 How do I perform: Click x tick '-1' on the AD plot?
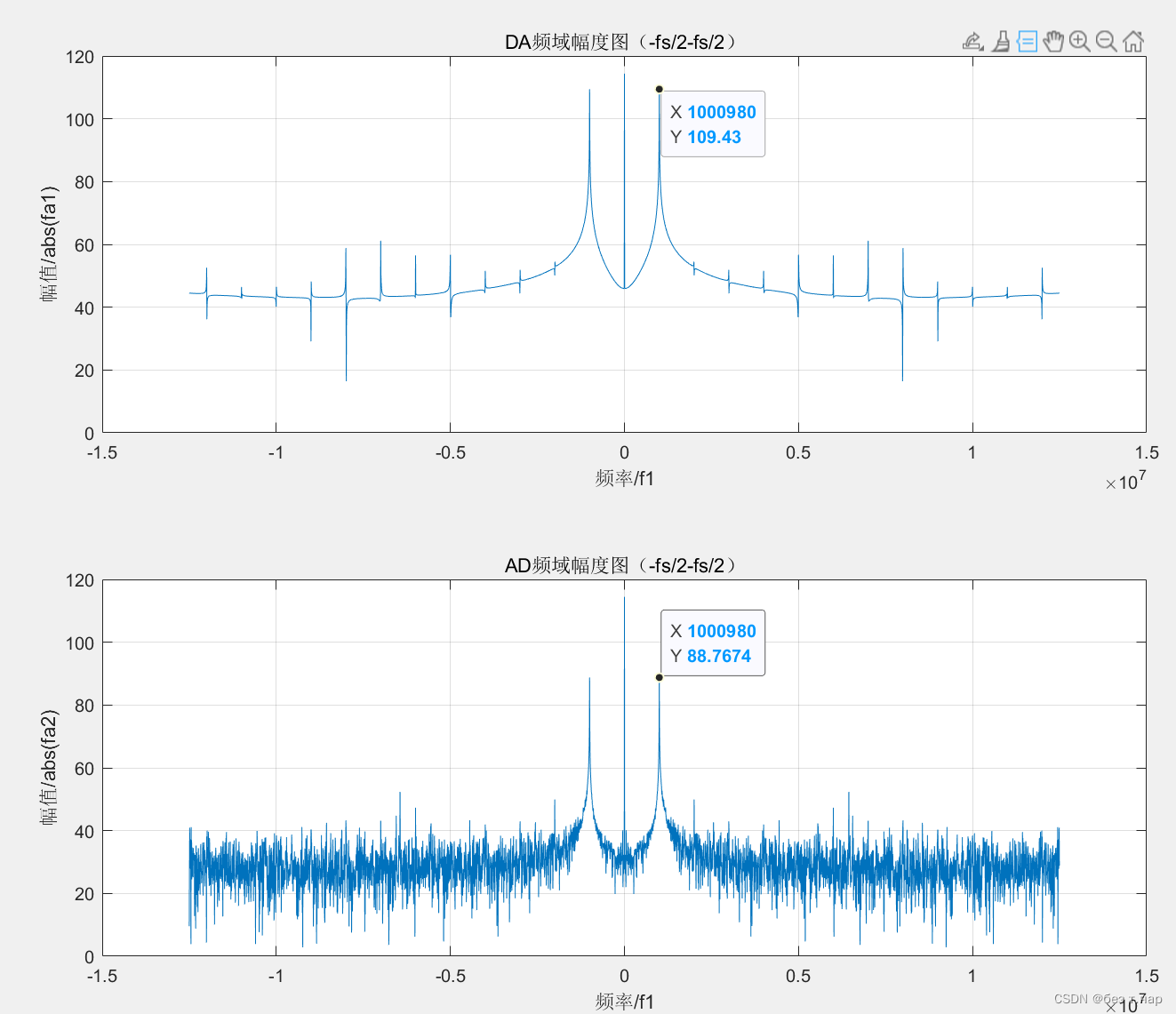(x=276, y=976)
